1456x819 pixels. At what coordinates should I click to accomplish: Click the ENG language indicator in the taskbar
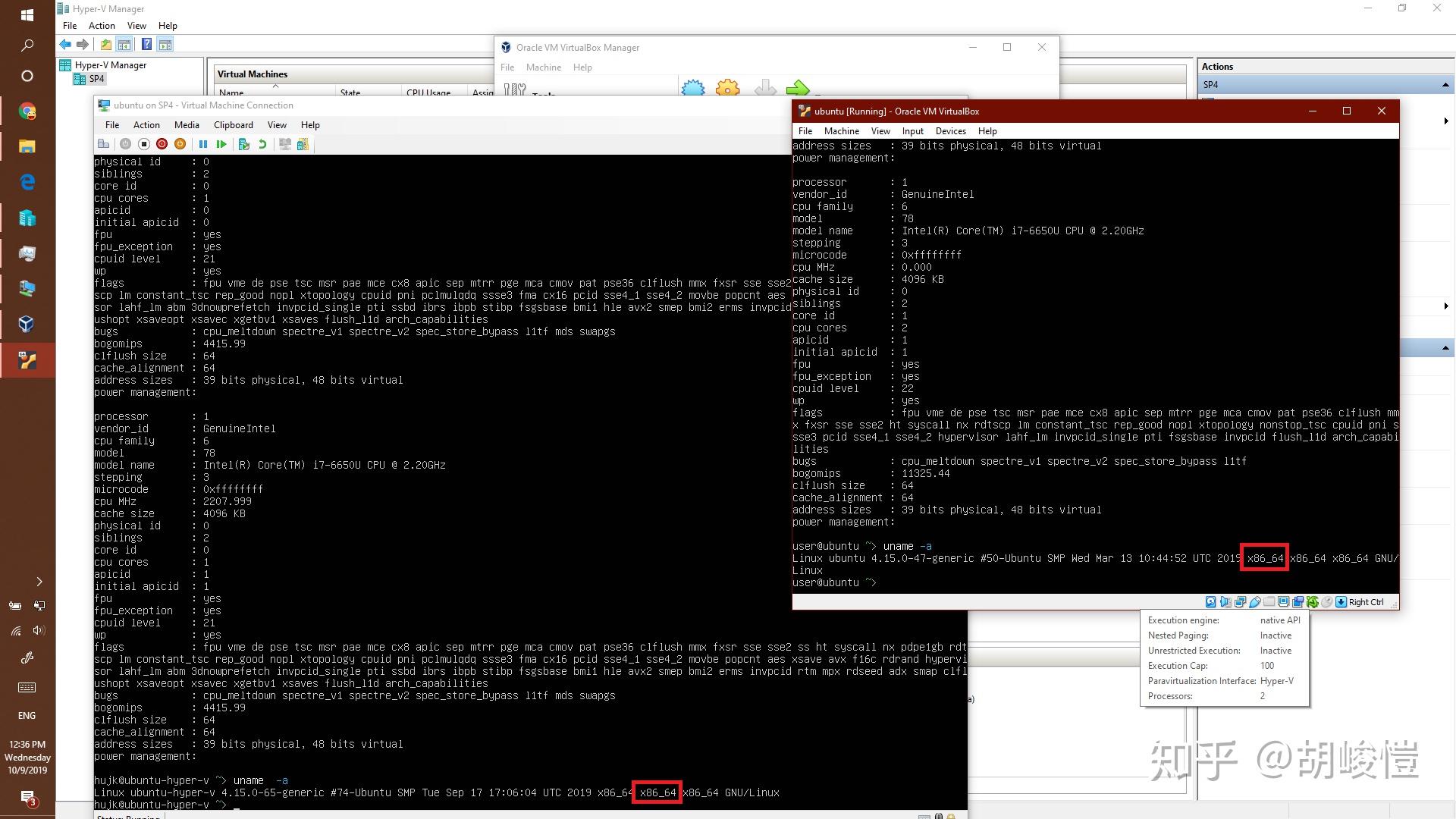[x=27, y=716]
